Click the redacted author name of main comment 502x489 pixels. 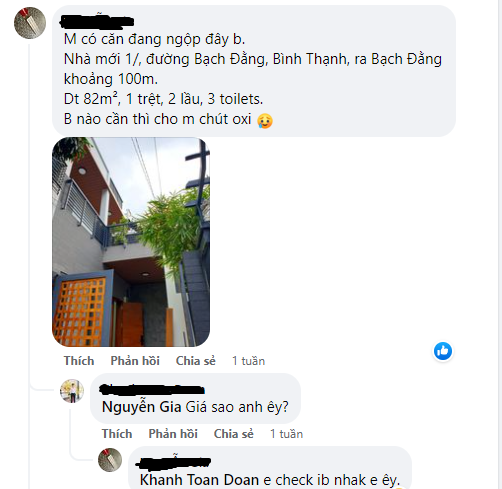[97, 21]
